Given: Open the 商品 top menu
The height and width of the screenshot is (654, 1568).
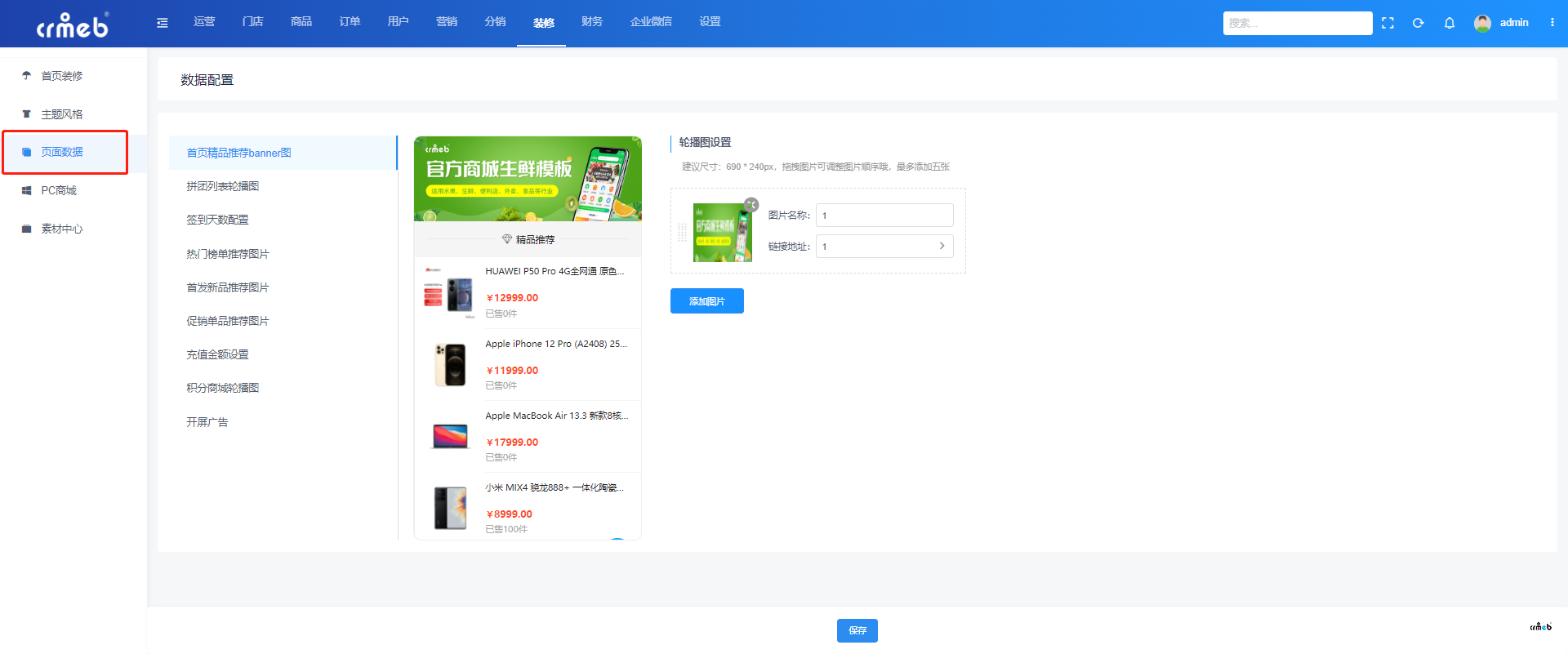Looking at the screenshot, I should [301, 22].
